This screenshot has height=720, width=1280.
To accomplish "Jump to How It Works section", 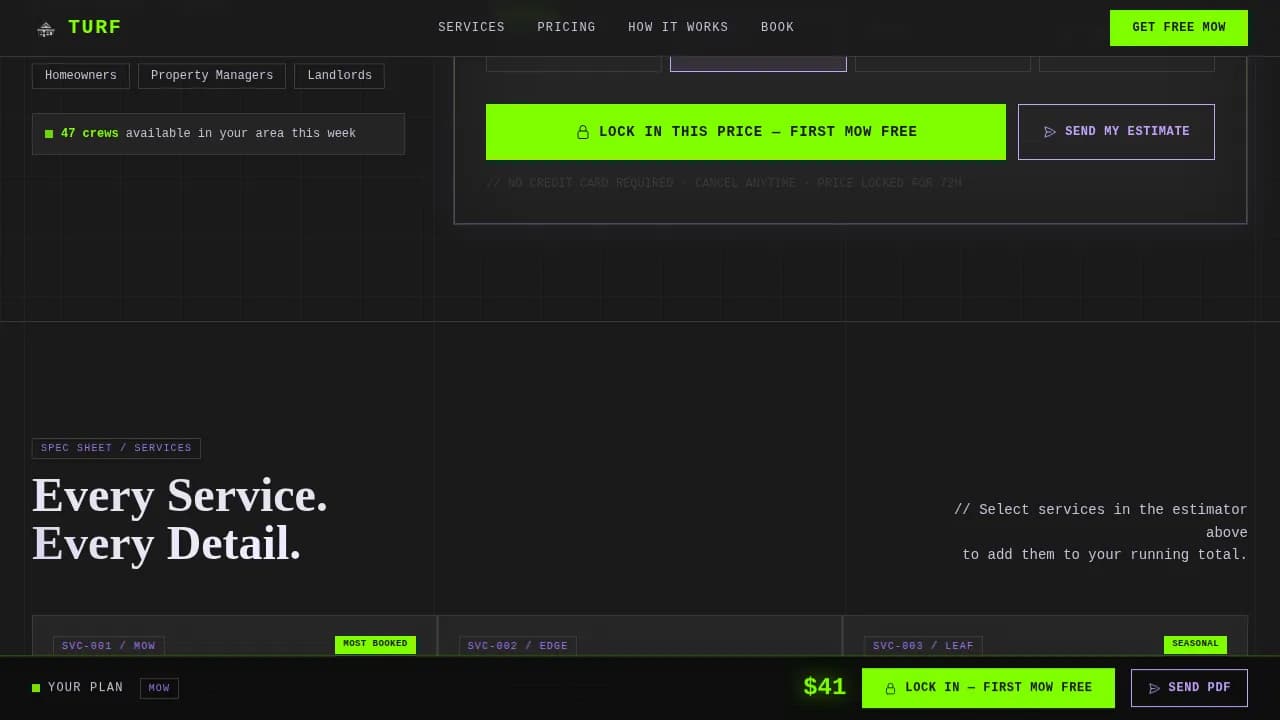I will click(678, 28).
